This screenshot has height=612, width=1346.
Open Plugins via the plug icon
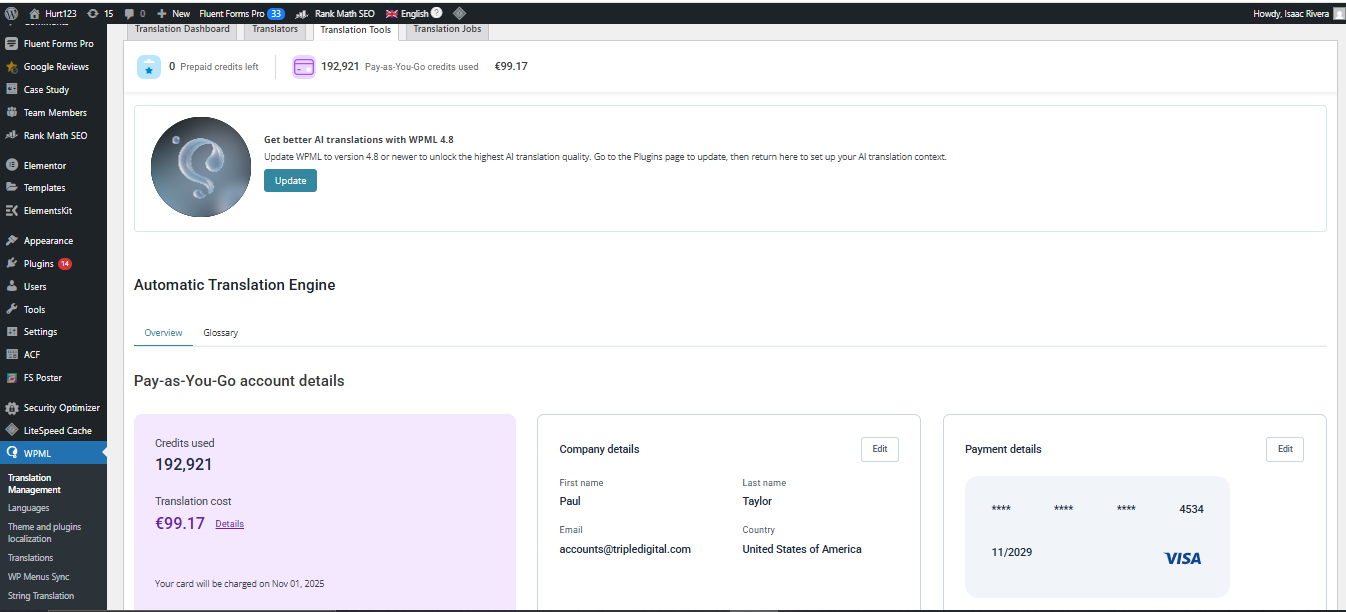[12, 264]
